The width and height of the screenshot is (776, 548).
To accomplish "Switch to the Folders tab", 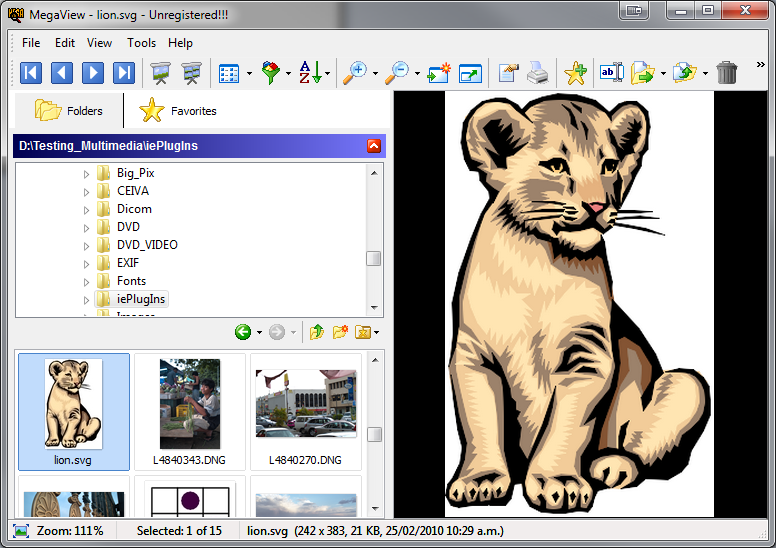I will point(69,110).
